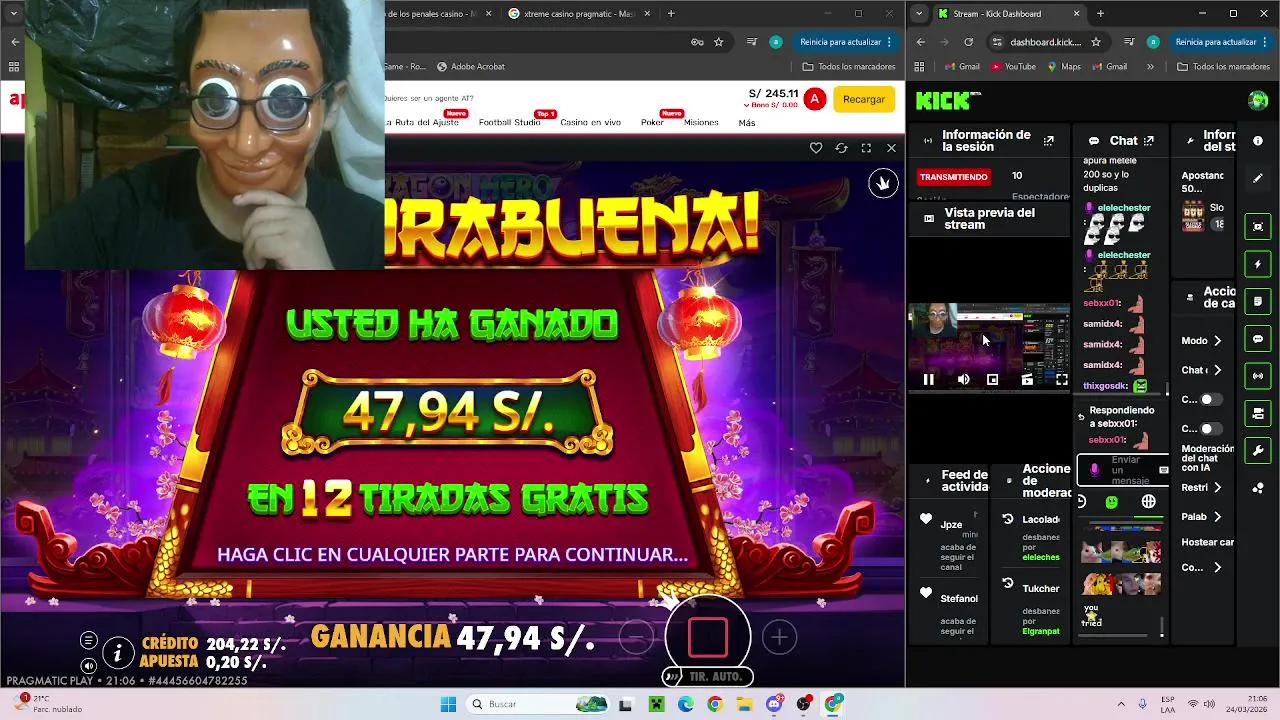The image size is (1280, 720).
Task: Open password key icon in casino address bar
Action: coord(697,42)
